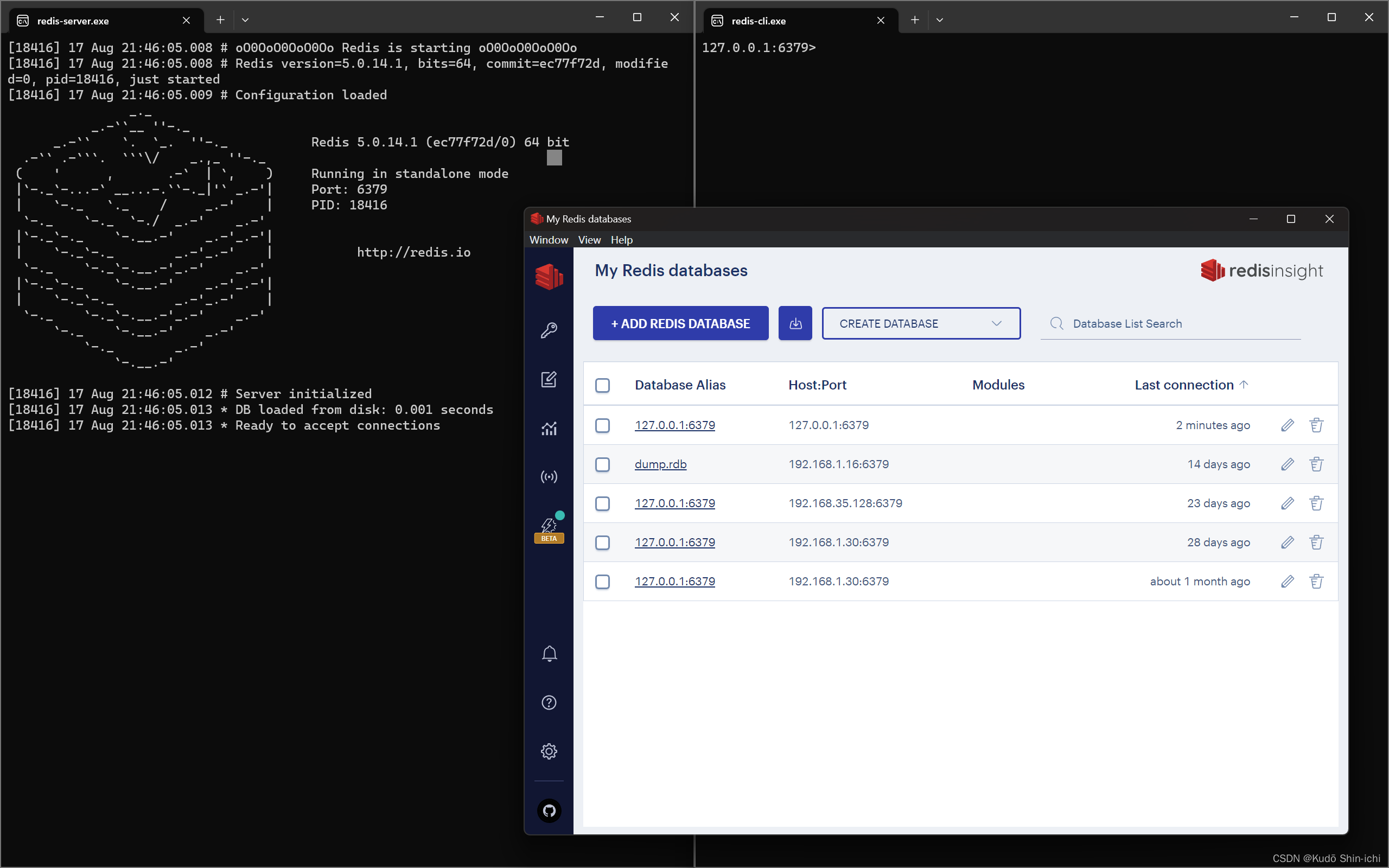
Task: Open the help question mark icon
Action: (549, 703)
